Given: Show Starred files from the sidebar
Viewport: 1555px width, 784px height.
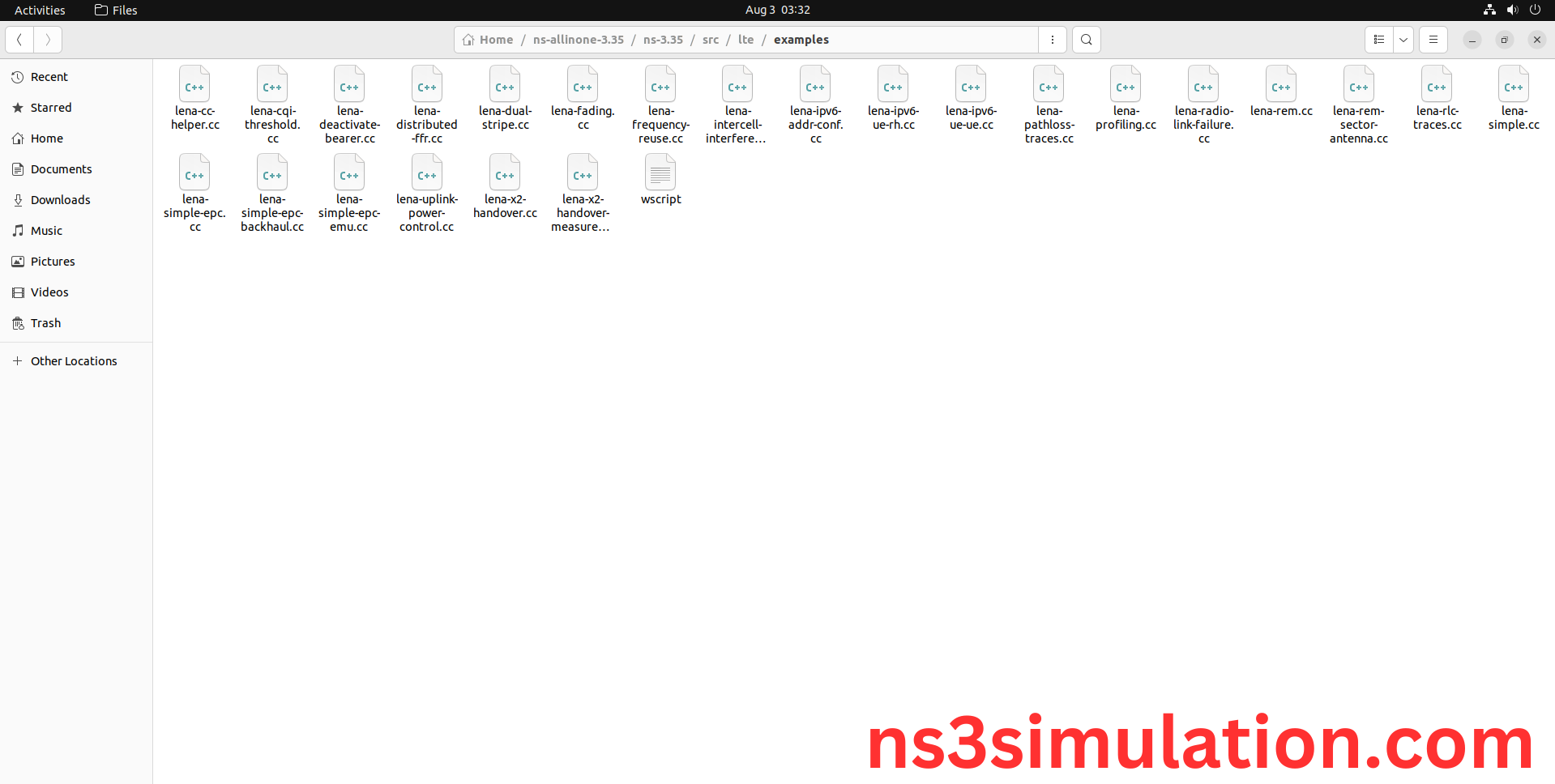Looking at the screenshot, I should coord(50,107).
